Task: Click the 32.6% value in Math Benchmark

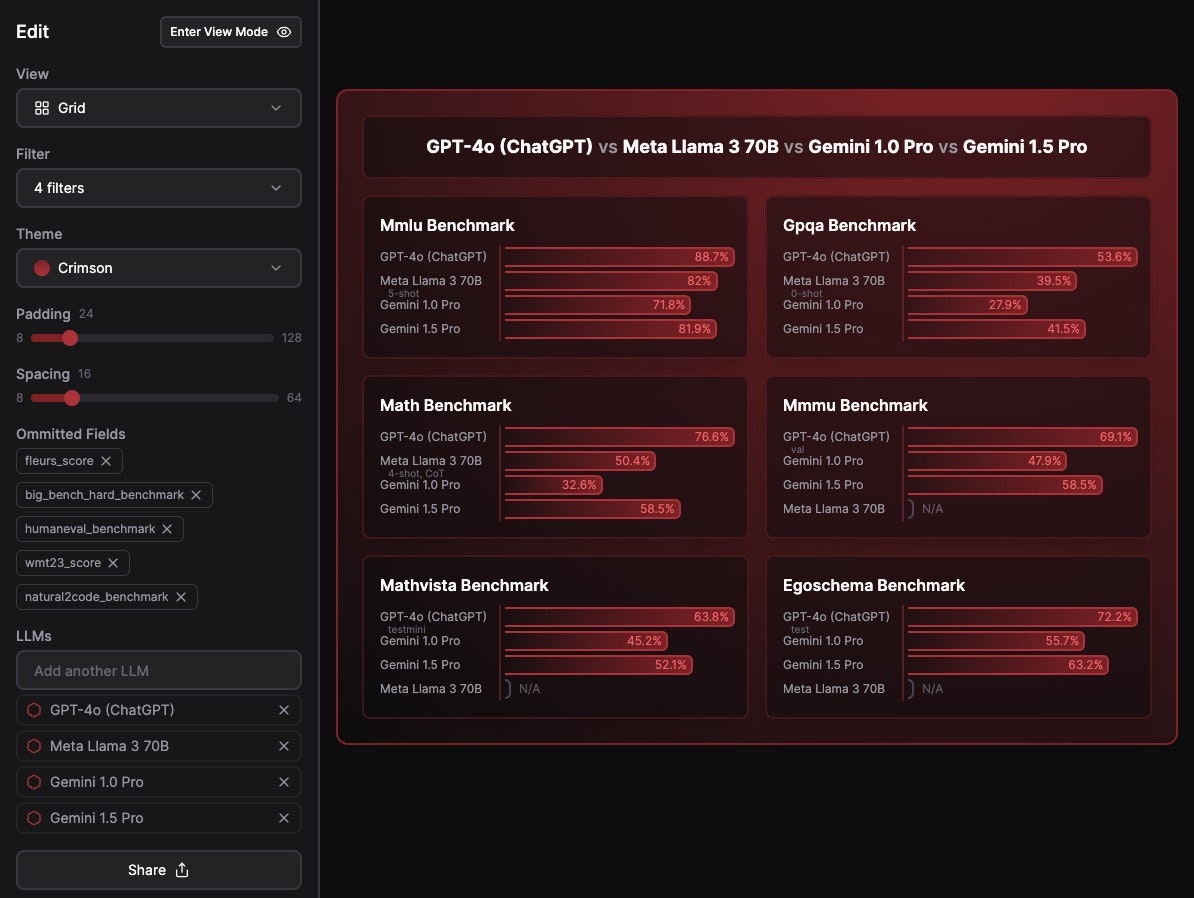Action: (579, 485)
